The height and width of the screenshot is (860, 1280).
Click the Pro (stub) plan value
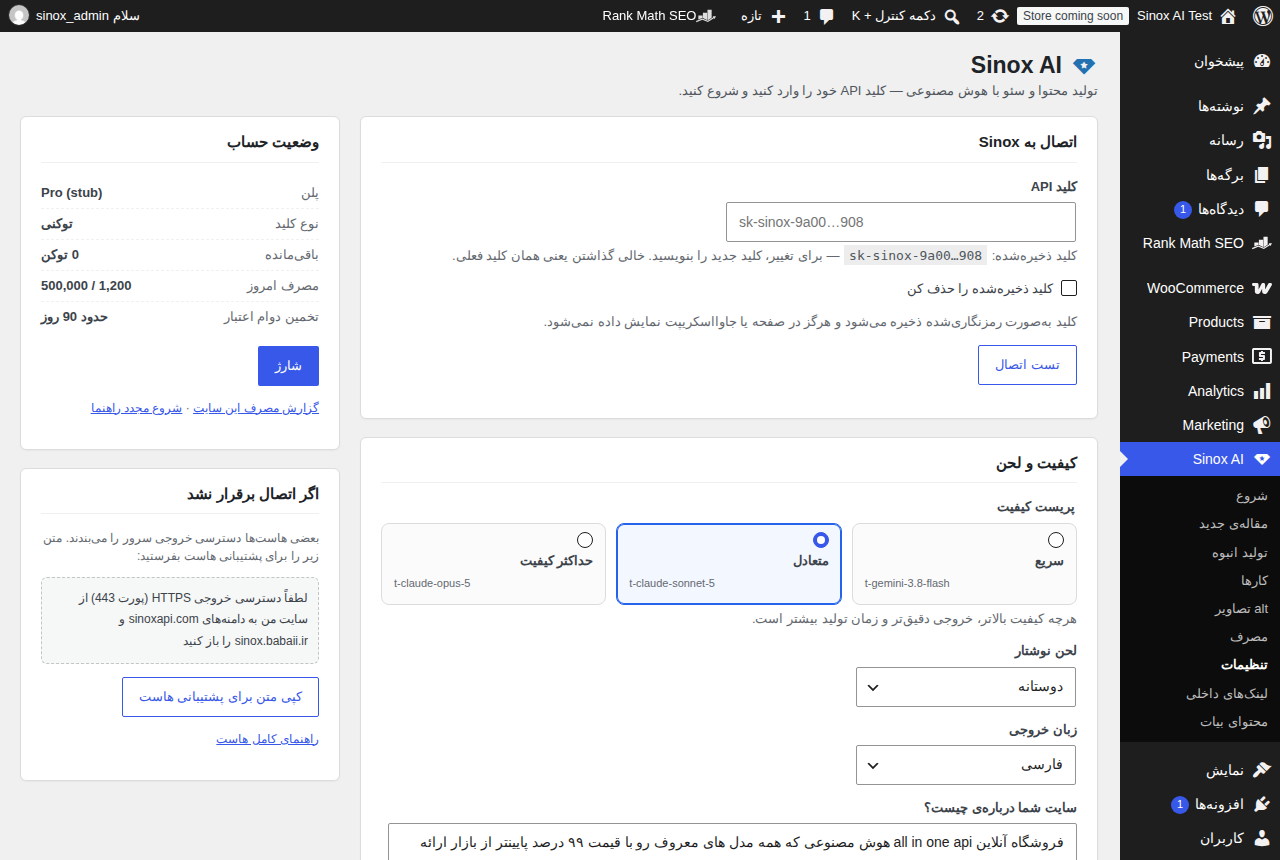tap(72, 193)
